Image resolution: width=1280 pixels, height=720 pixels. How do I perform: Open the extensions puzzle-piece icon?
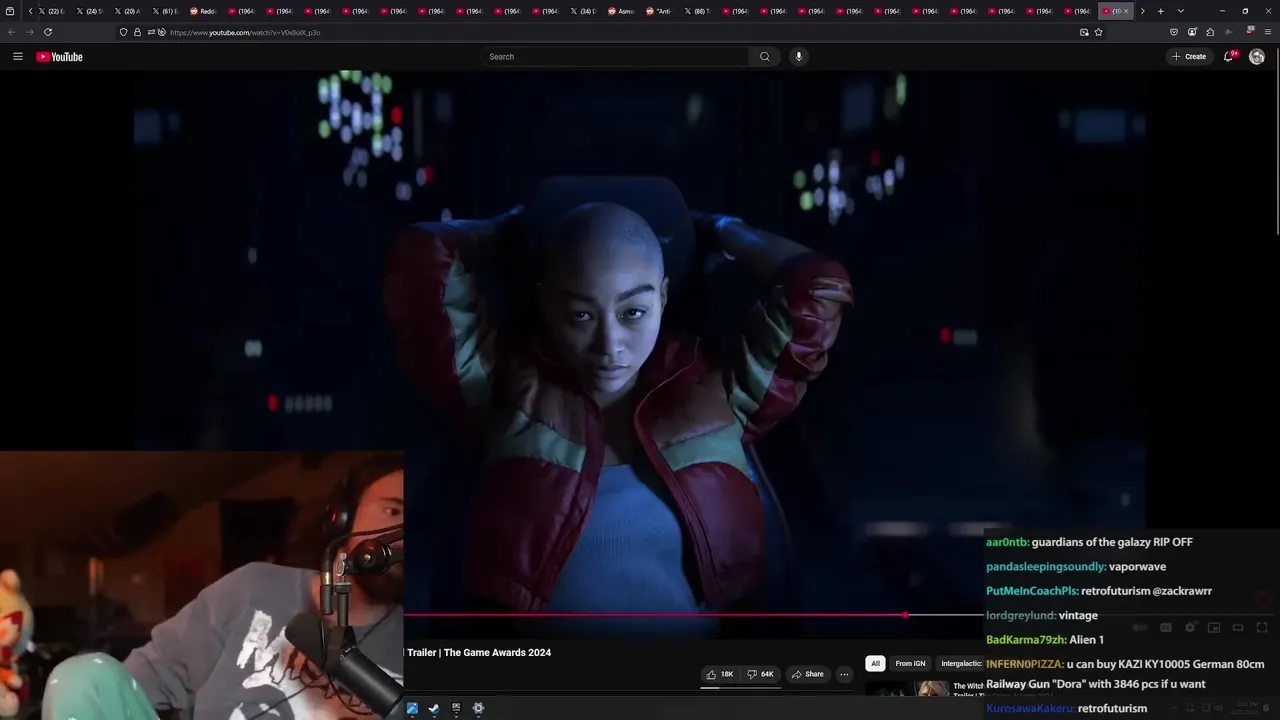1210,32
